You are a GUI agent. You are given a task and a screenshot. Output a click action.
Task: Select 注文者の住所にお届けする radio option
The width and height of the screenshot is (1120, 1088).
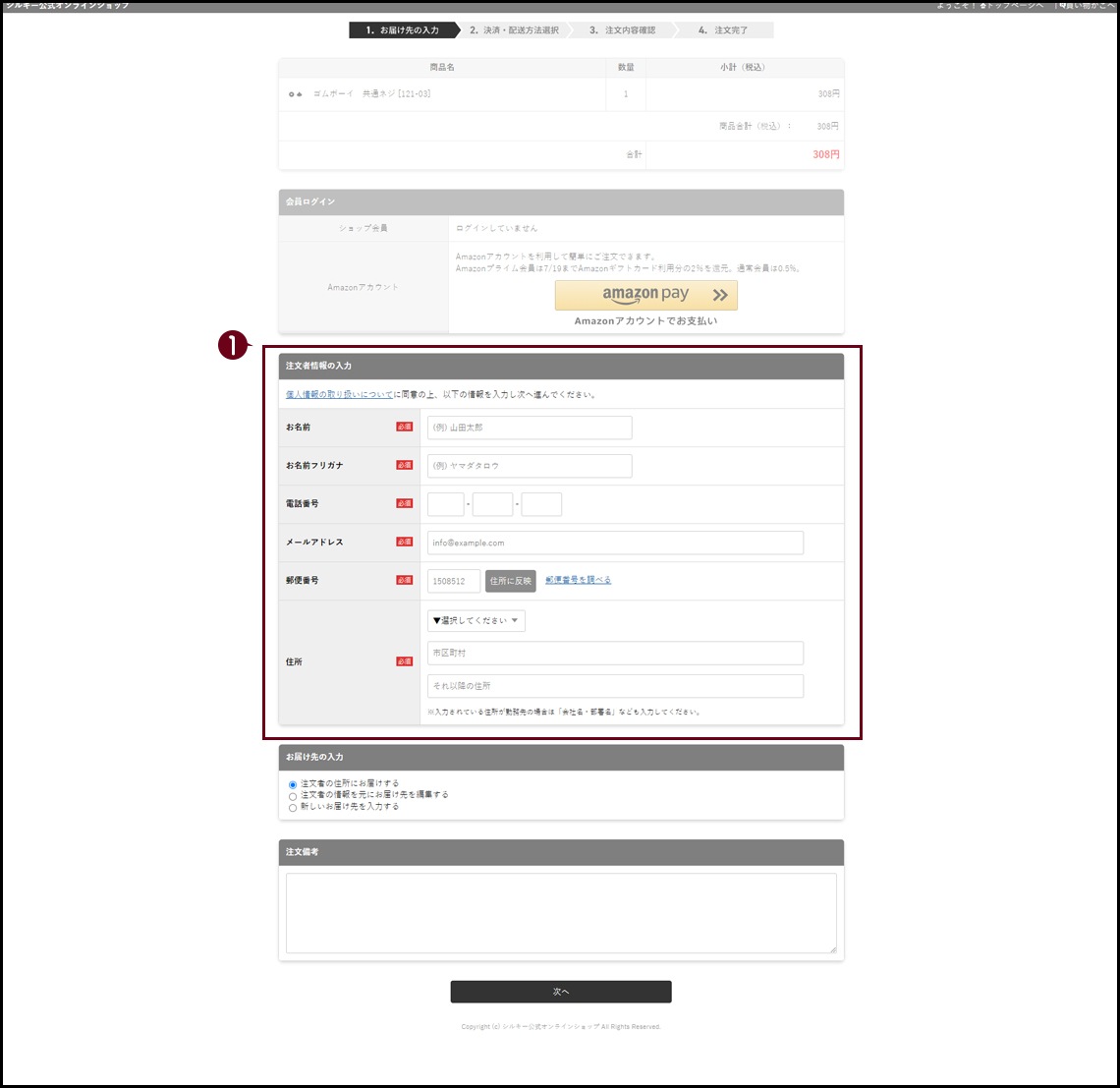click(x=293, y=784)
